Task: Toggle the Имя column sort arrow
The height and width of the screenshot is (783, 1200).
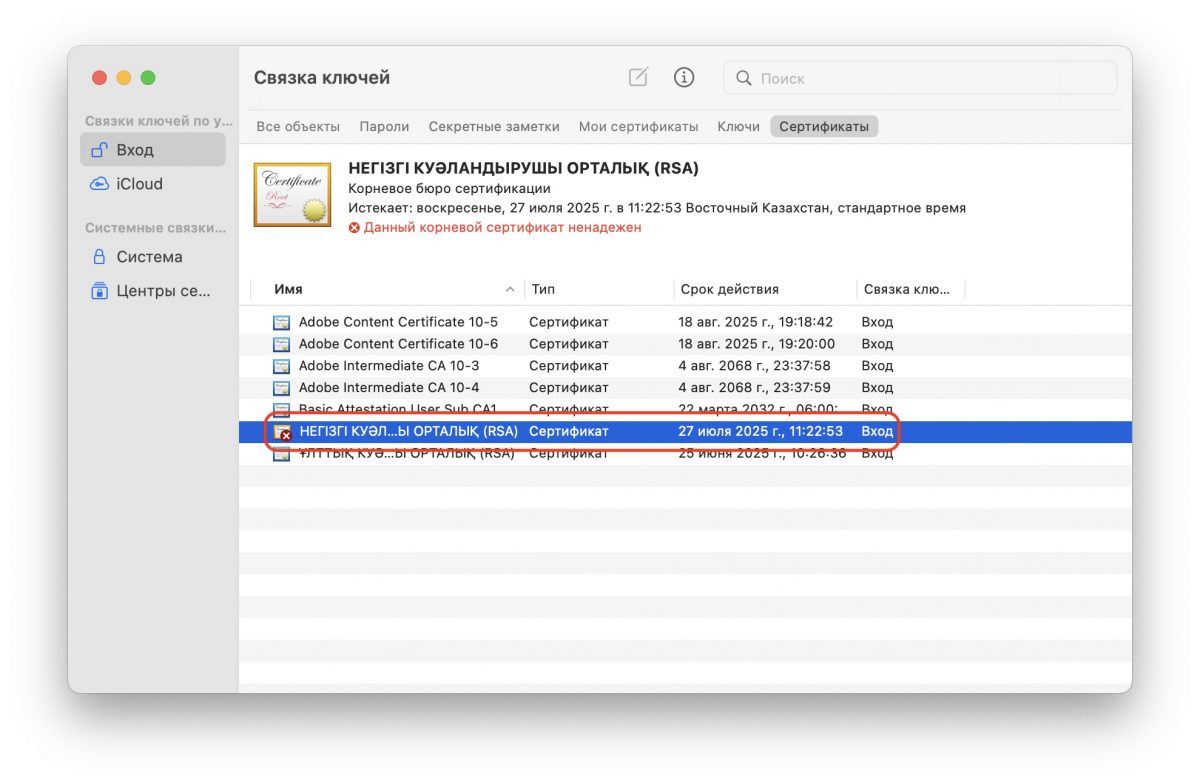Action: (x=510, y=289)
